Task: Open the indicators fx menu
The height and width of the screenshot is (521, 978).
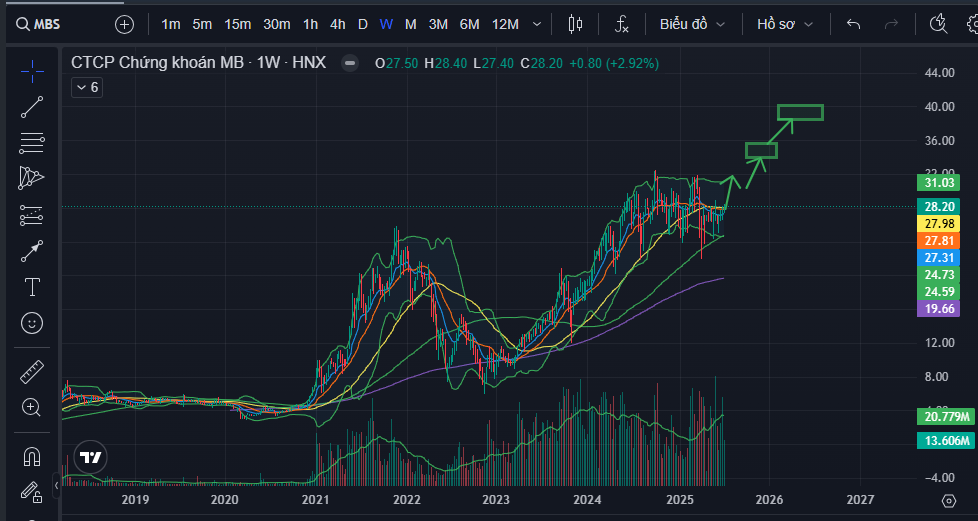Action: 622,24
